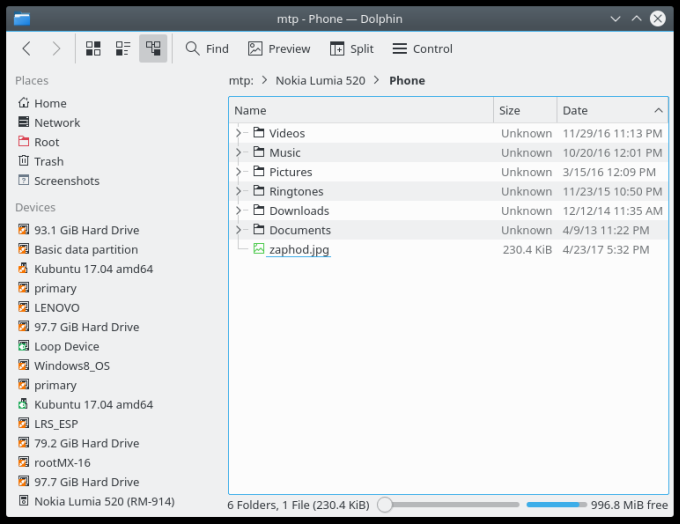Select the Details view mode button
This screenshot has width=680, height=524.
[153, 48]
